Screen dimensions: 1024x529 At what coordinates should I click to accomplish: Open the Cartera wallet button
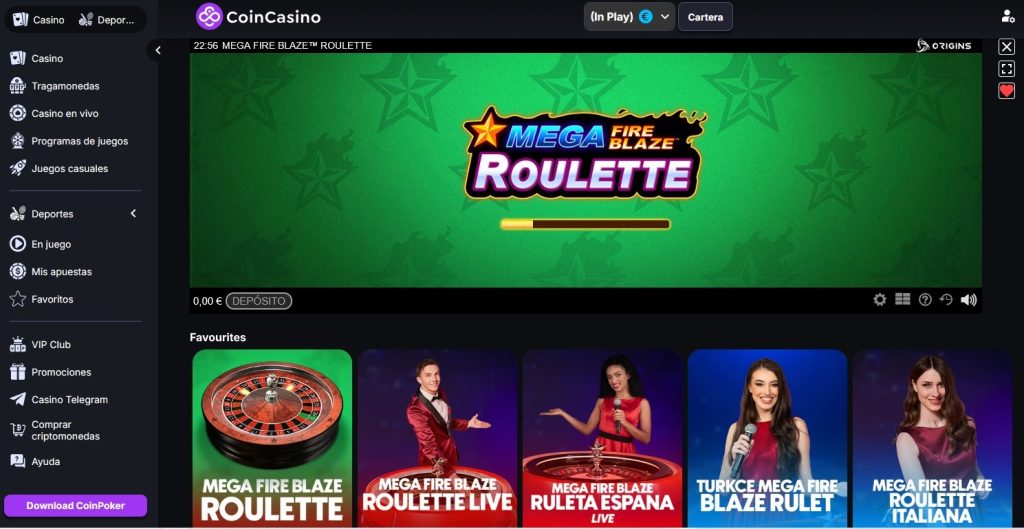point(705,17)
